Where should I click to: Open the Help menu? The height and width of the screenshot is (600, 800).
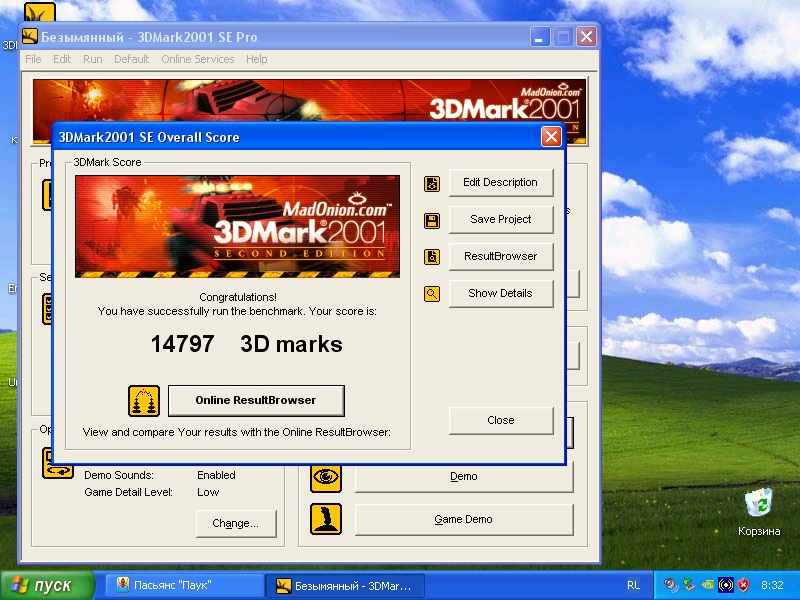pyautogui.click(x=257, y=59)
